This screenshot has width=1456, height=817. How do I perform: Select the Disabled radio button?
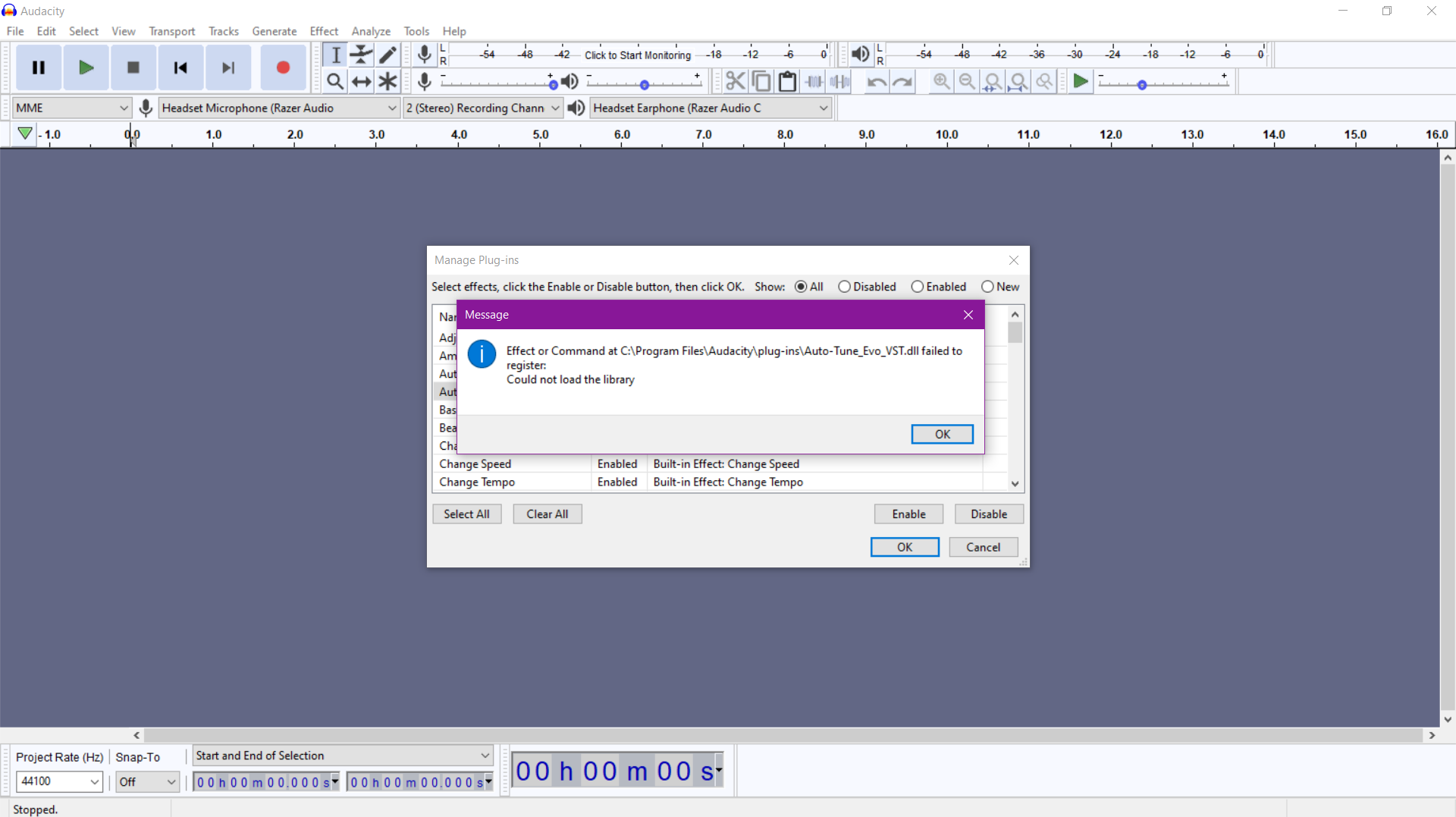pyautogui.click(x=844, y=287)
